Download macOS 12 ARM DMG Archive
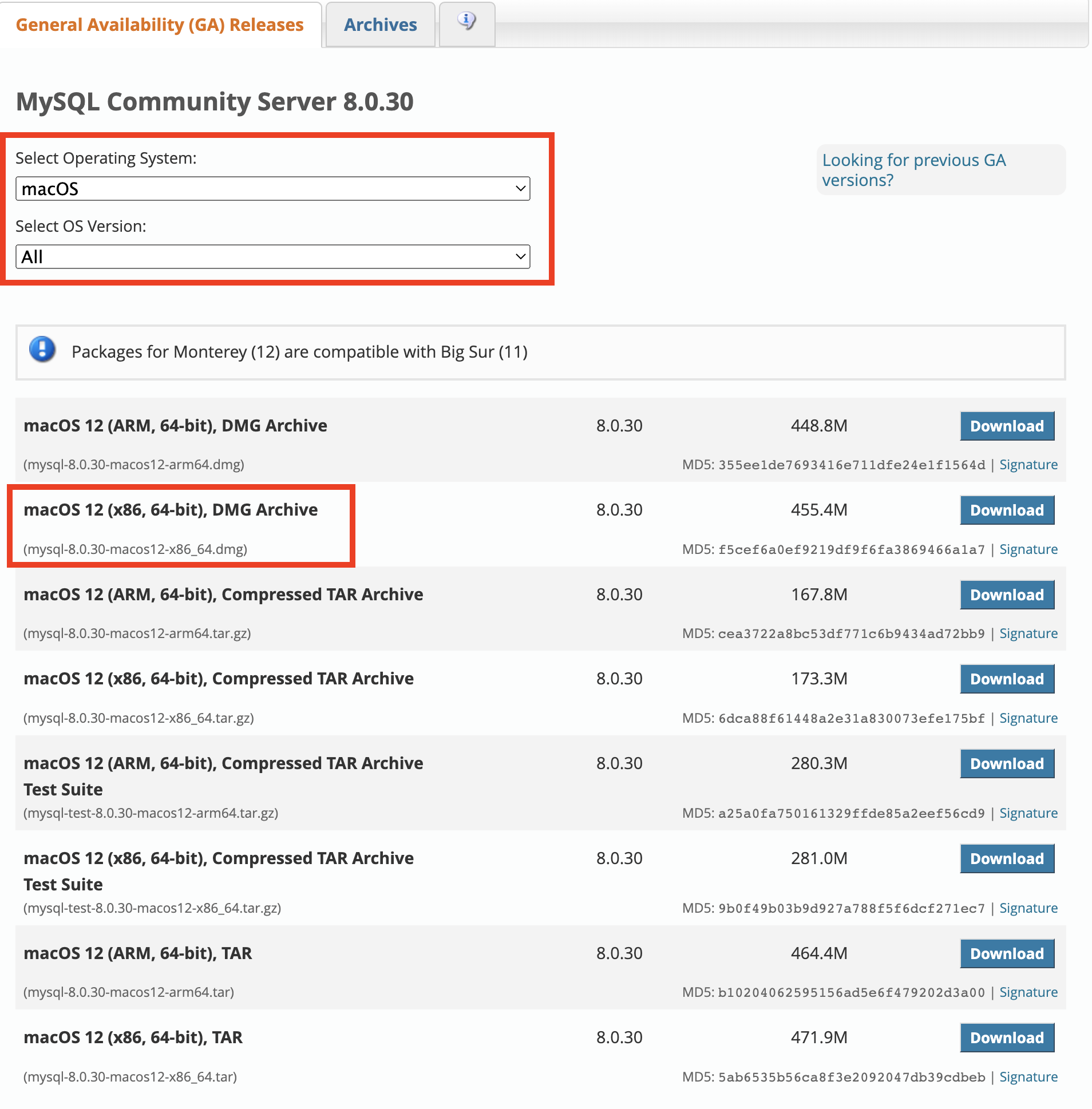Image resolution: width=1092 pixels, height=1109 pixels. (1008, 427)
